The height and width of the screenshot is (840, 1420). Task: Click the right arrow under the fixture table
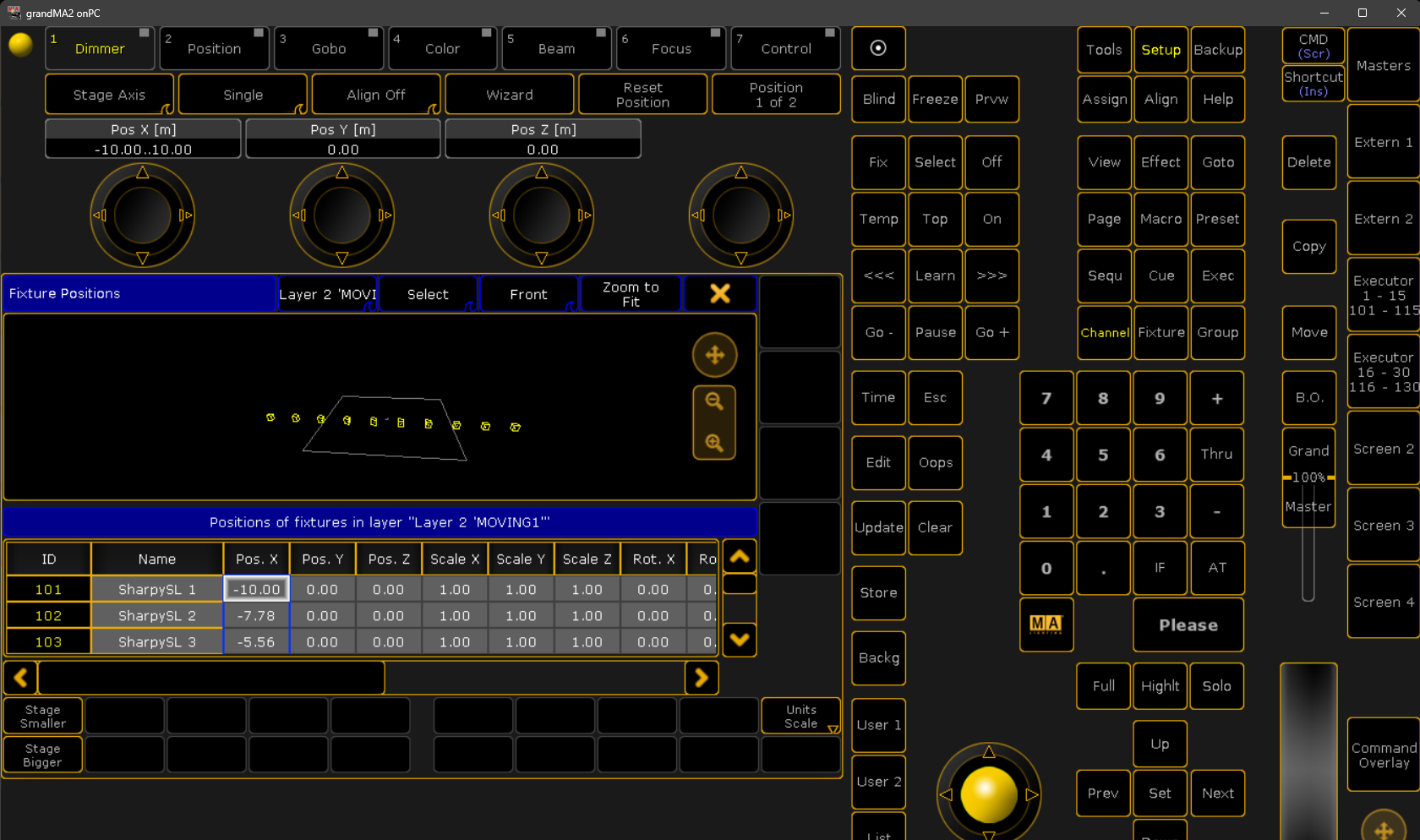point(702,678)
